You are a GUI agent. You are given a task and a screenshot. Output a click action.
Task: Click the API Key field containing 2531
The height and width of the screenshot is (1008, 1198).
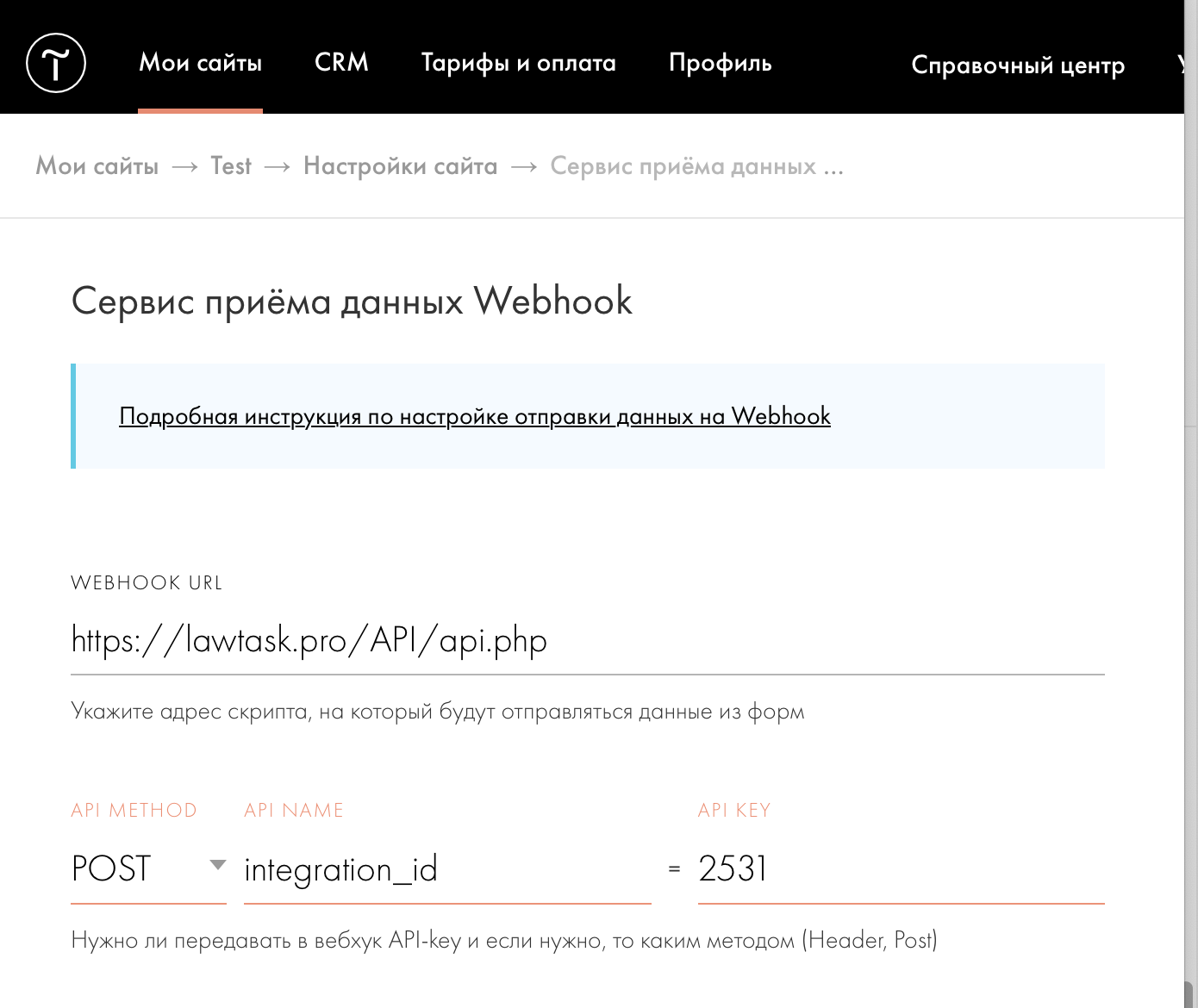click(900, 869)
